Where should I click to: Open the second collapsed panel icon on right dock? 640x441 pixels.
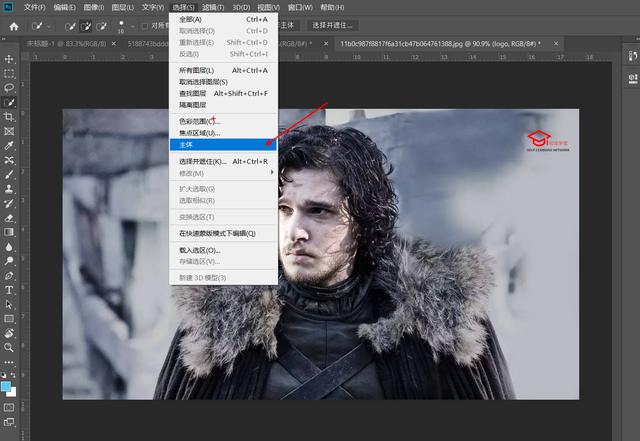pyautogui.click(x=633, y=78)
